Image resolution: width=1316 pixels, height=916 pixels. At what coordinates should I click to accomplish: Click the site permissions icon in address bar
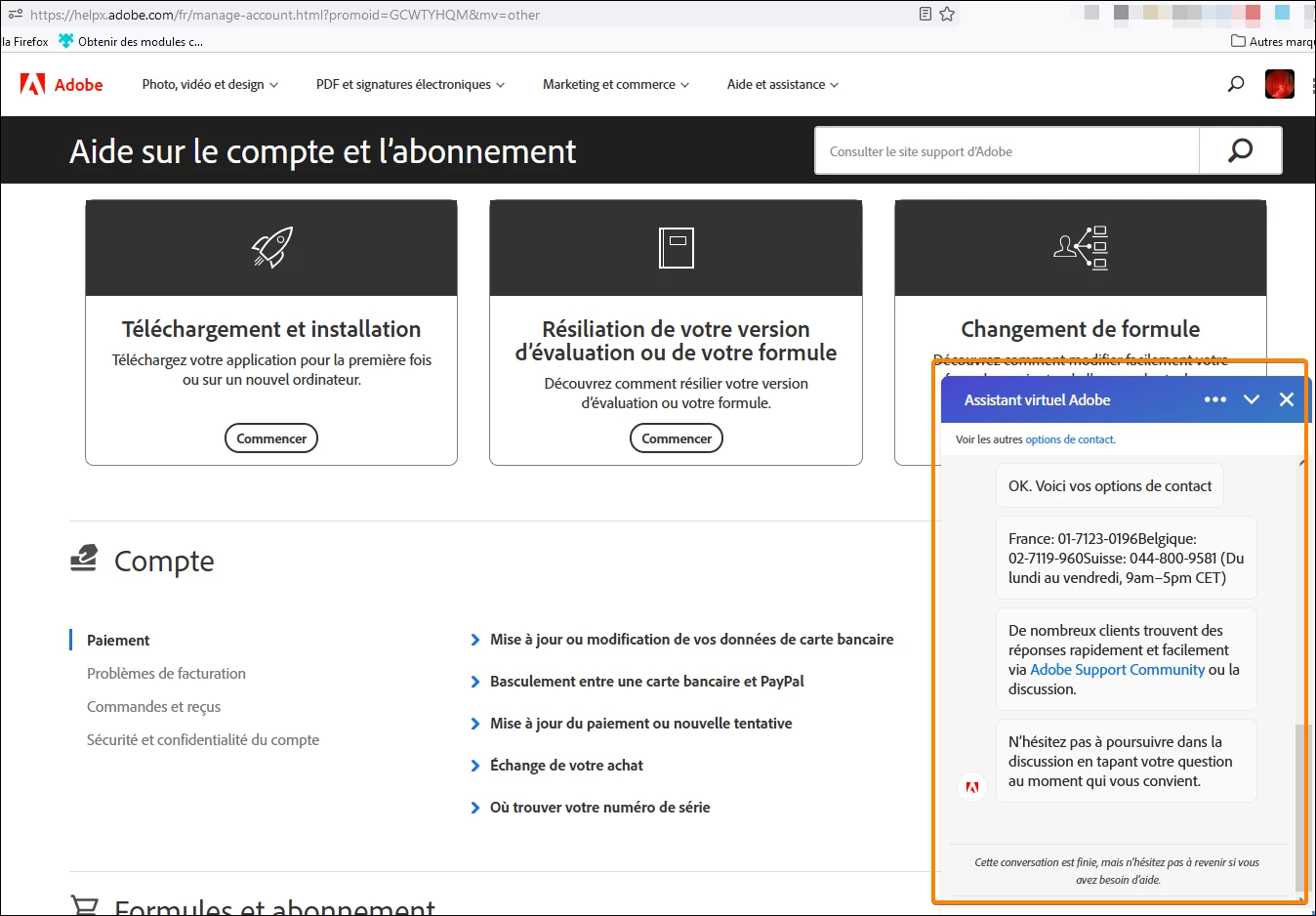click(16, 14)
